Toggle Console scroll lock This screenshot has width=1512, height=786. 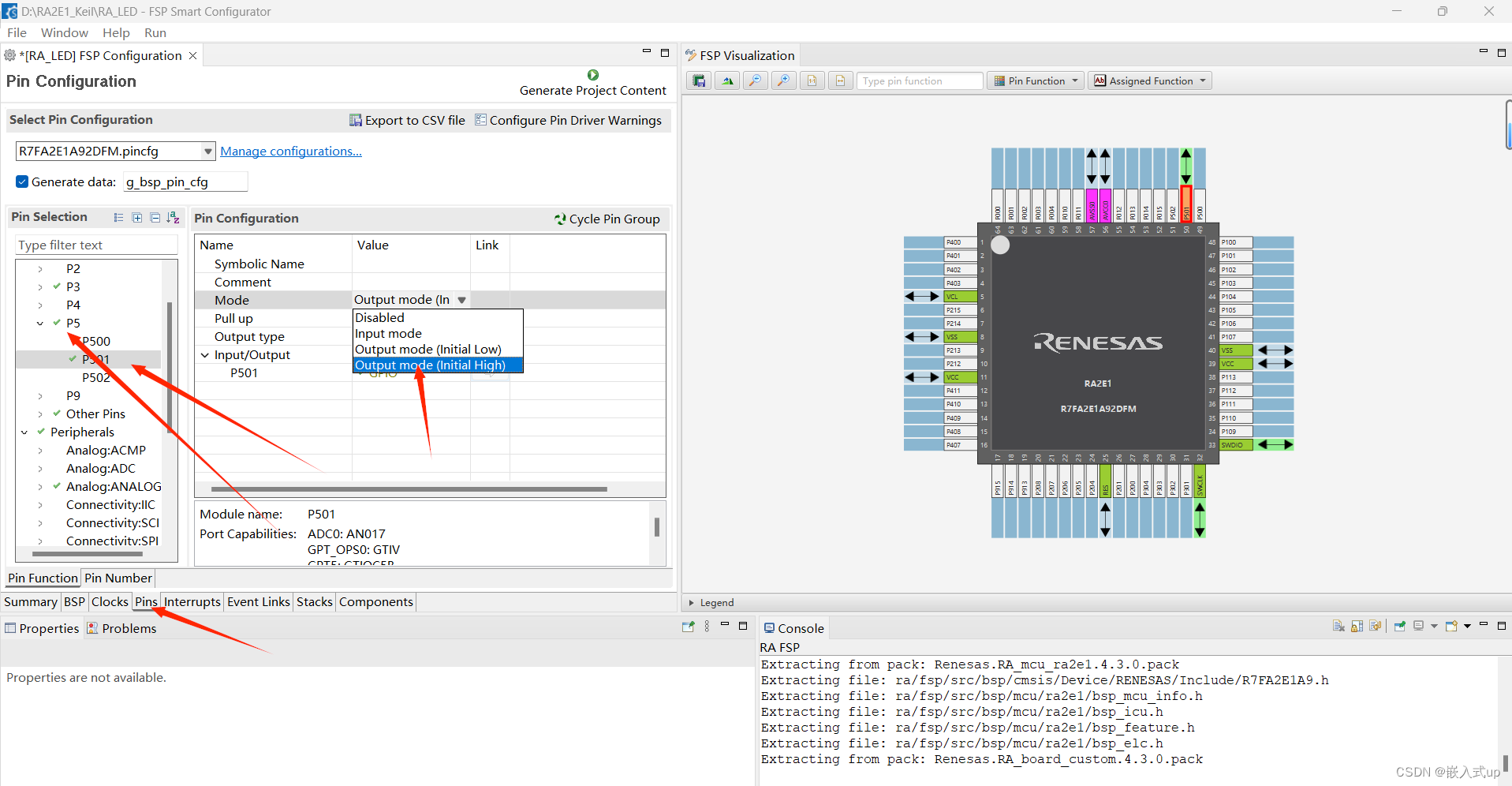(1357, 626)
